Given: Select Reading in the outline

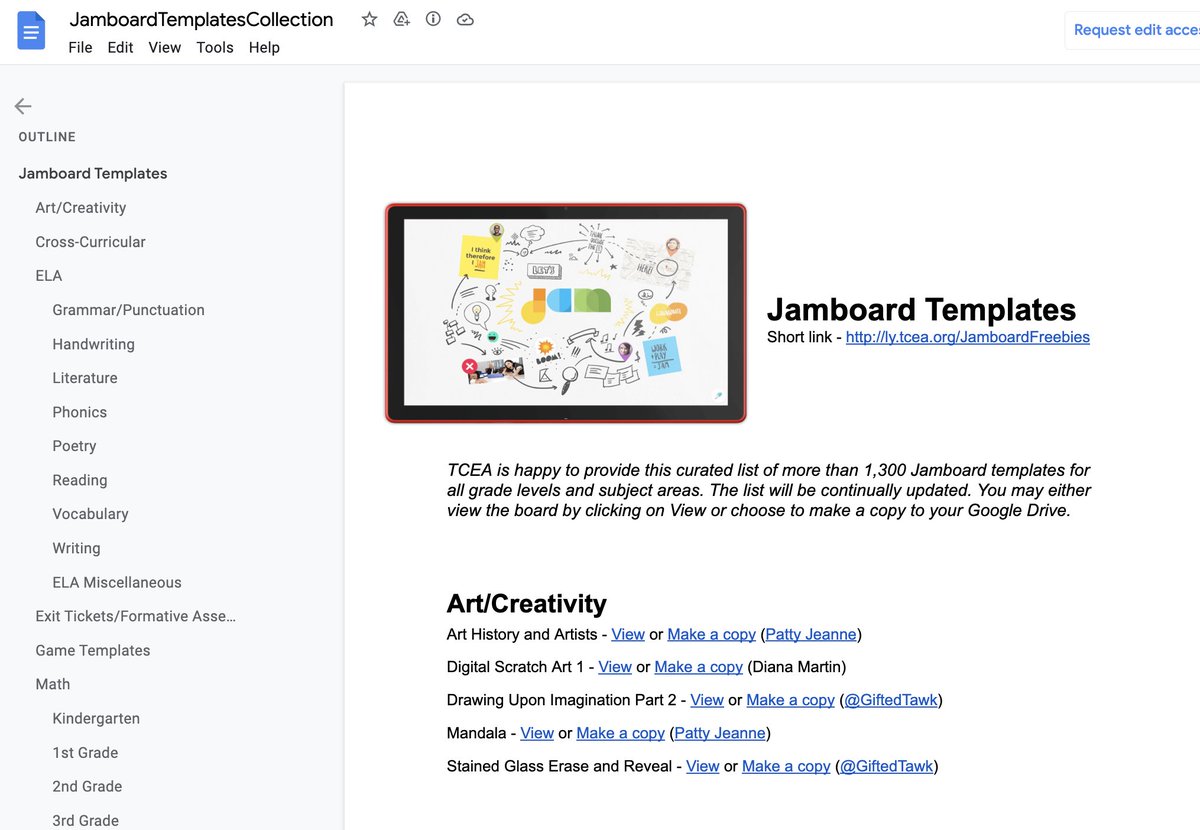Looking at the screenshot, I should point(79,479).
